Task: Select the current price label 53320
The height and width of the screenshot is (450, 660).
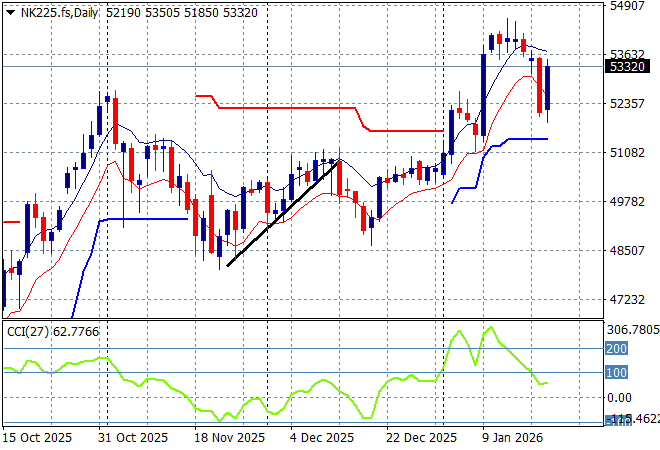Action: coord(624,67)
